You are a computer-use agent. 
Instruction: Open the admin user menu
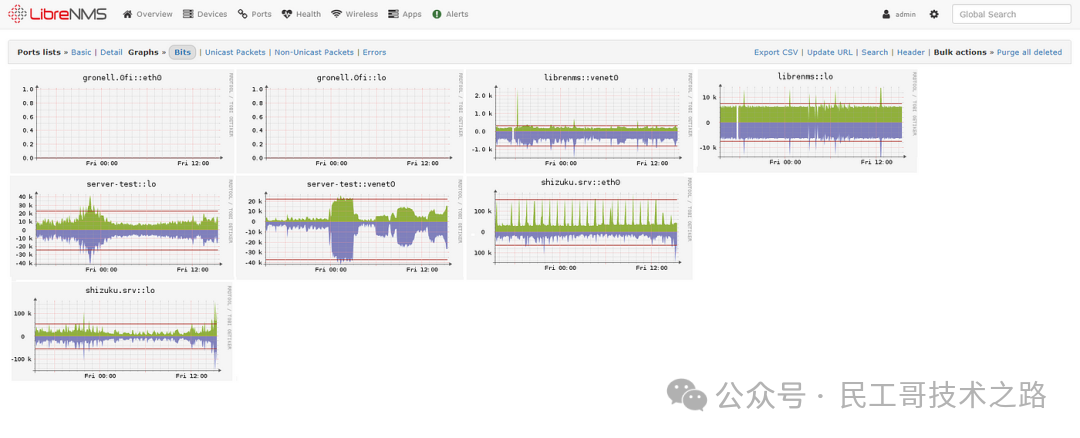pyautogui.click(x=899, y=14)
